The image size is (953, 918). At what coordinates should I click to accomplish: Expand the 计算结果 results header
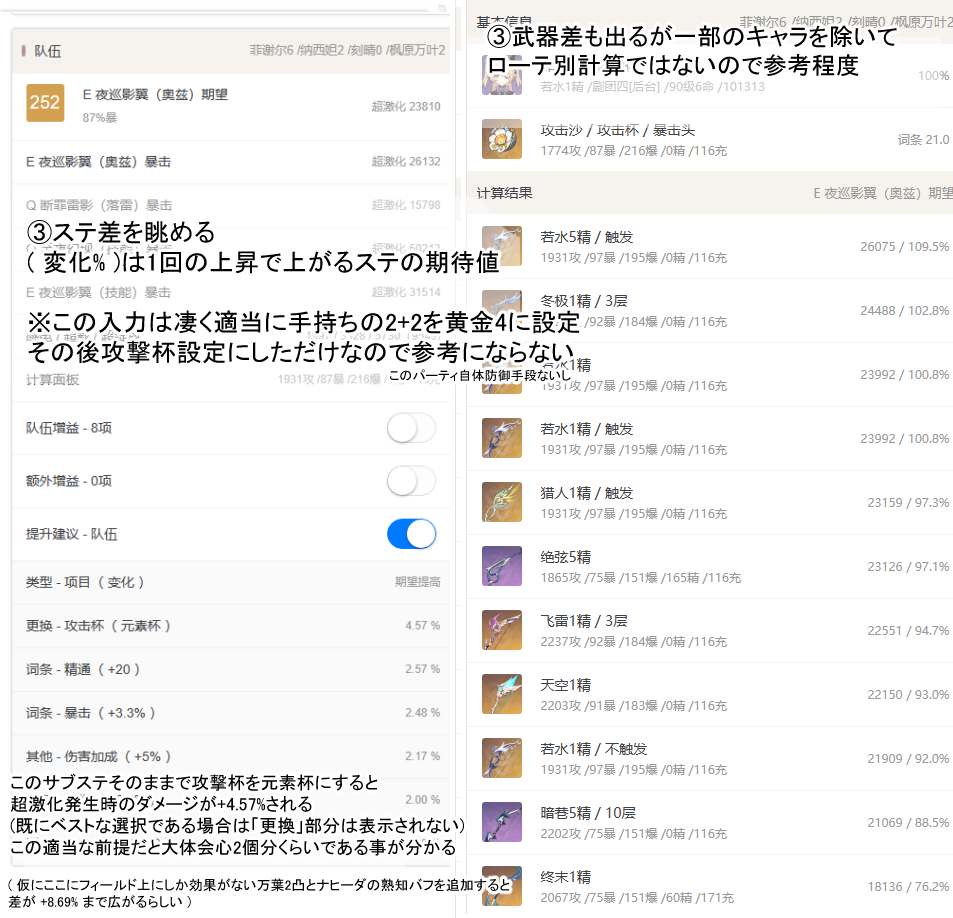[x=710, y=193]
